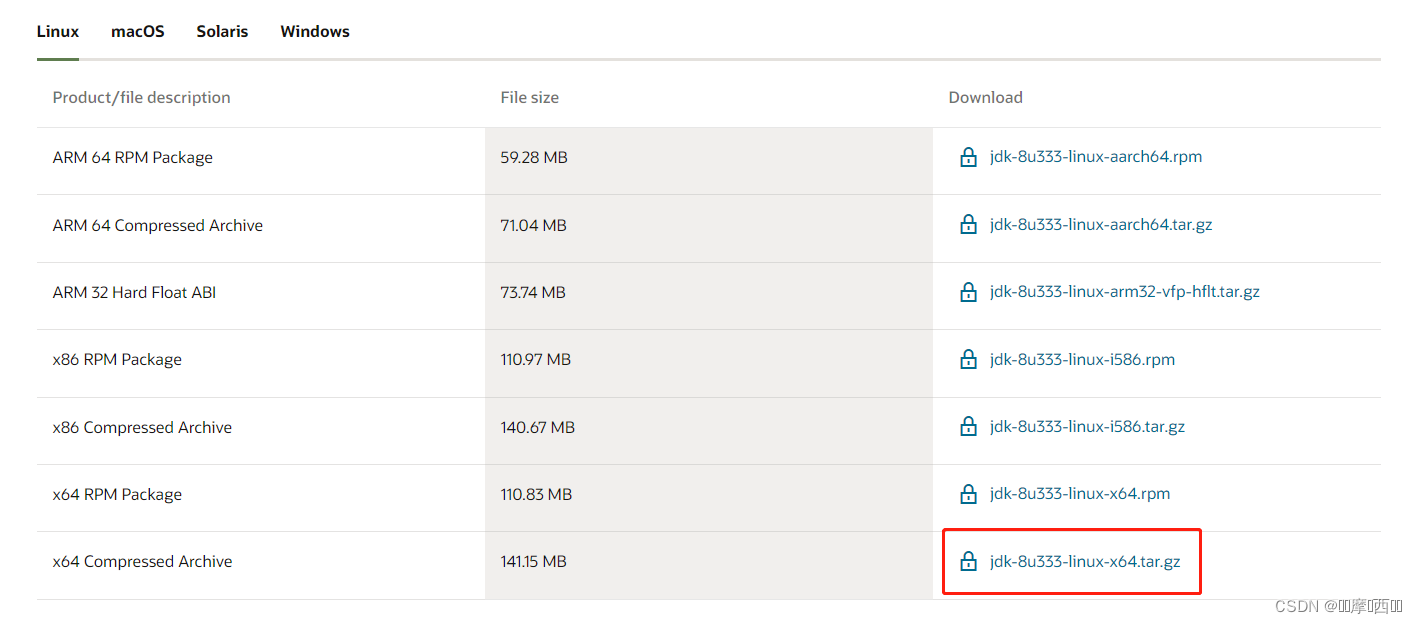Select the Windows tab

[315, 31]
